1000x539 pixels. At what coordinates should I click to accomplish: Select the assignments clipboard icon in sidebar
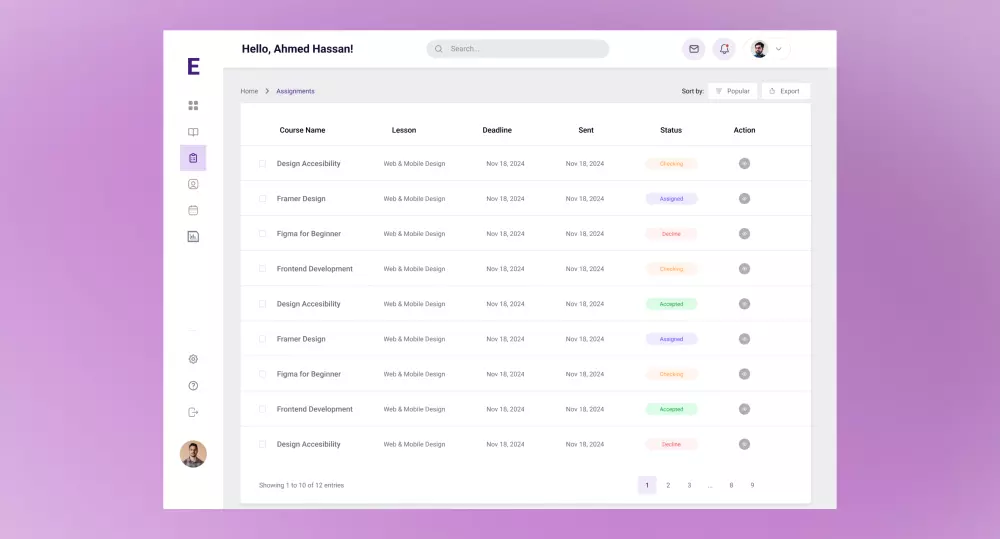click(x=193, y=158)
